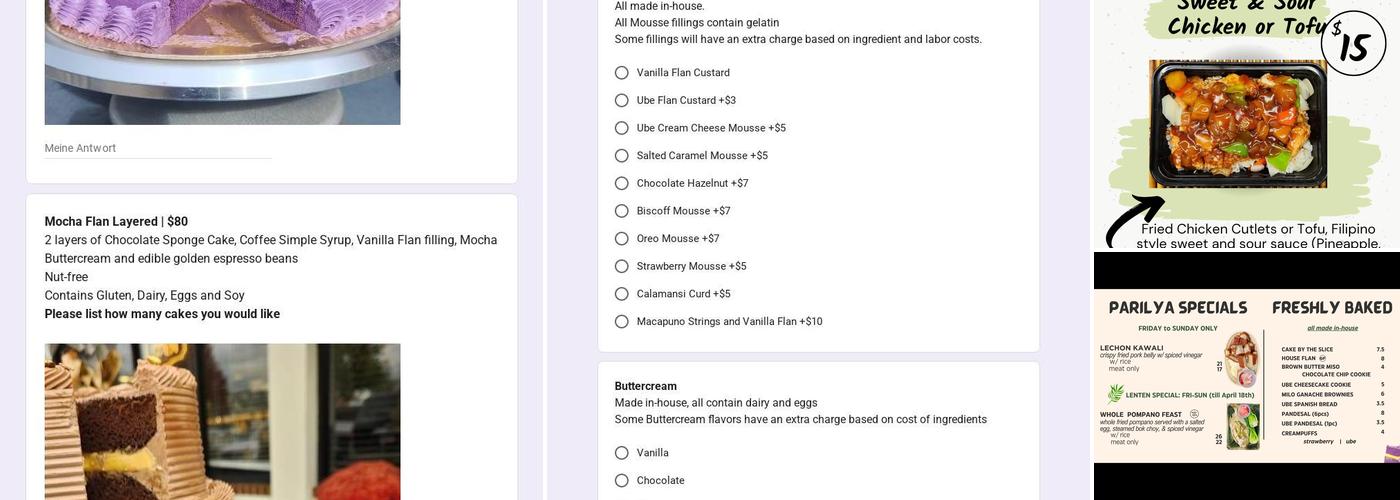The height and width of the screenshot is (500, 1400).
Task: Select Calamansi Curd +$5 option
Action: pos(622,294)
